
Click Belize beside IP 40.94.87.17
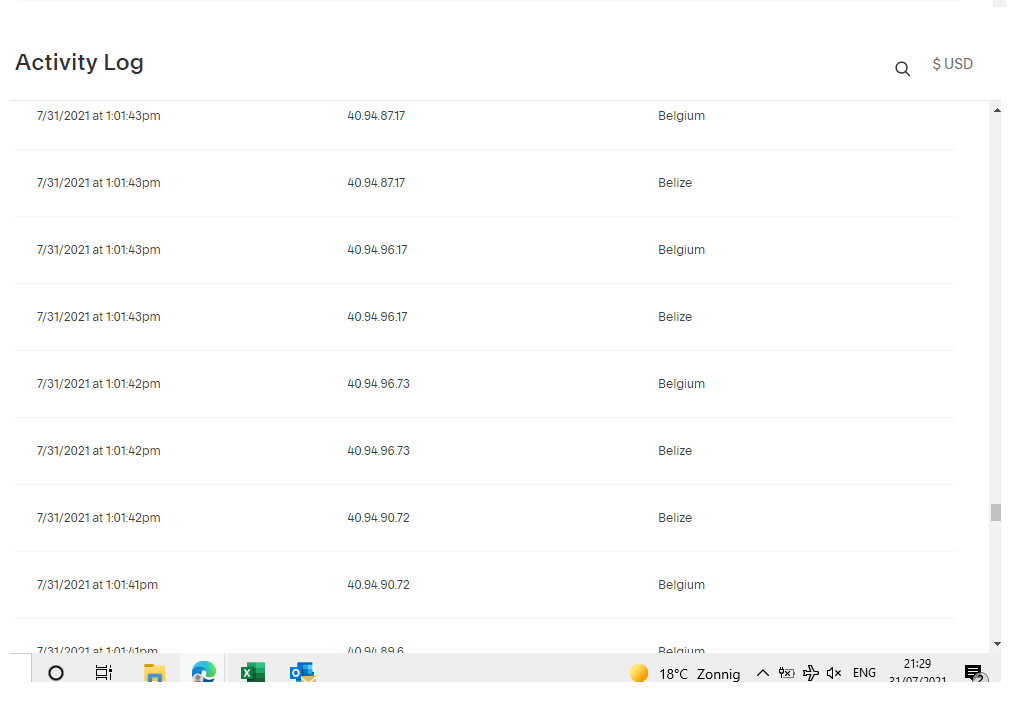675,183
